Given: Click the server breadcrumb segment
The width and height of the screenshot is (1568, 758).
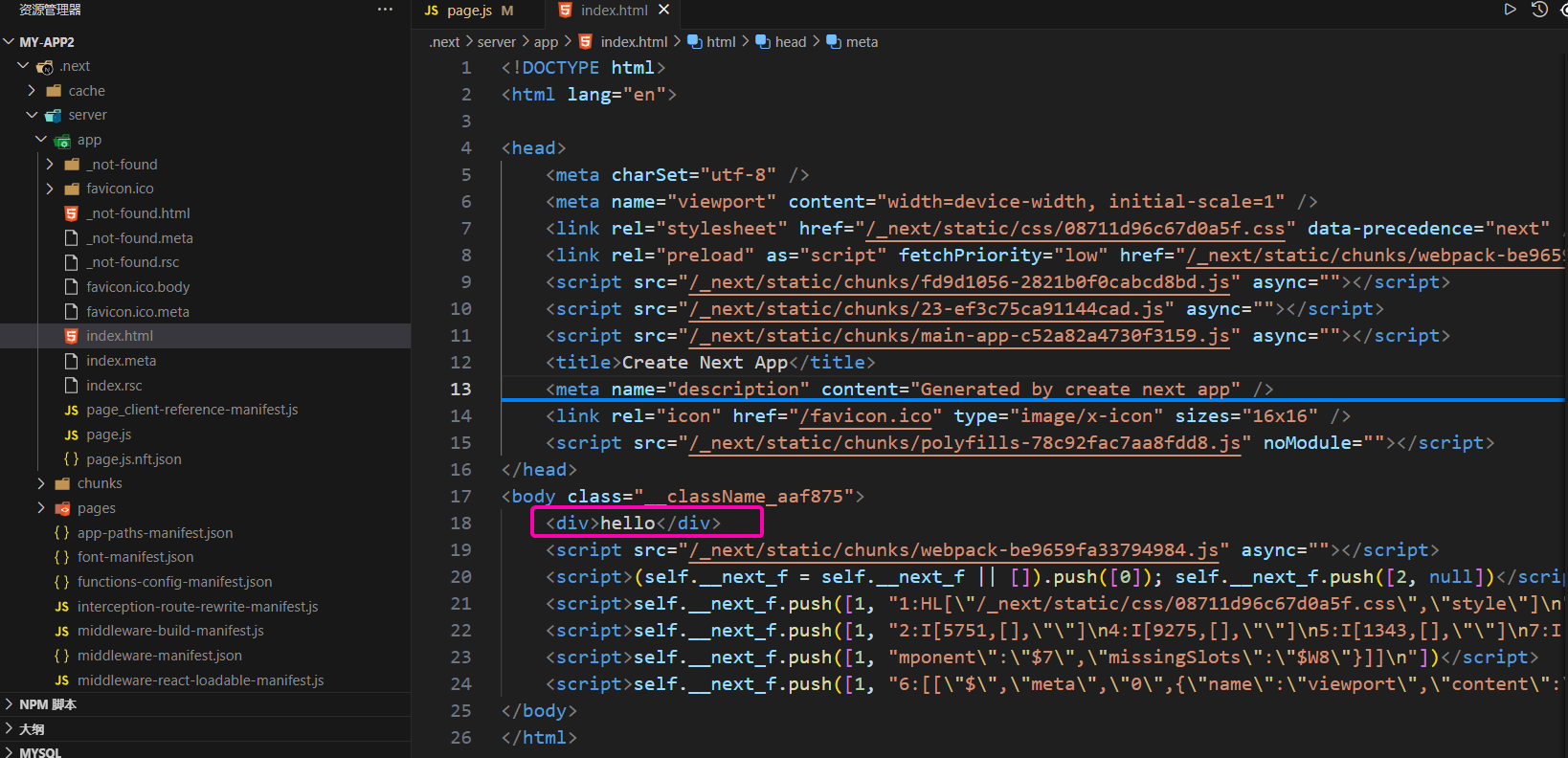Looking at the screenshot, I should 496,42.
